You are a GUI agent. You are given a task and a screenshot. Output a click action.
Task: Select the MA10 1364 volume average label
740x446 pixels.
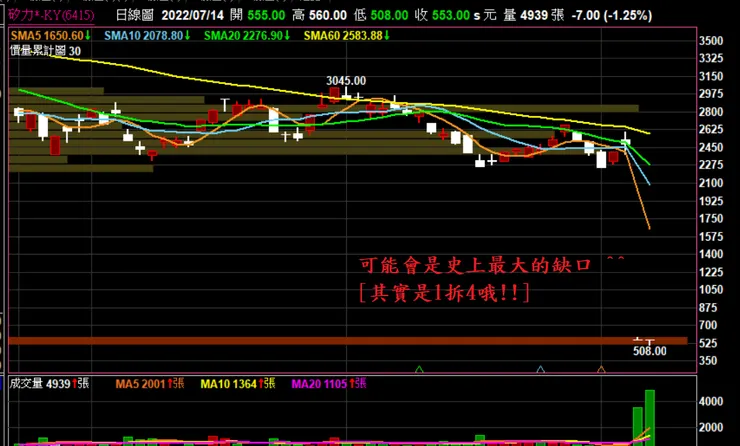point(236,384)
